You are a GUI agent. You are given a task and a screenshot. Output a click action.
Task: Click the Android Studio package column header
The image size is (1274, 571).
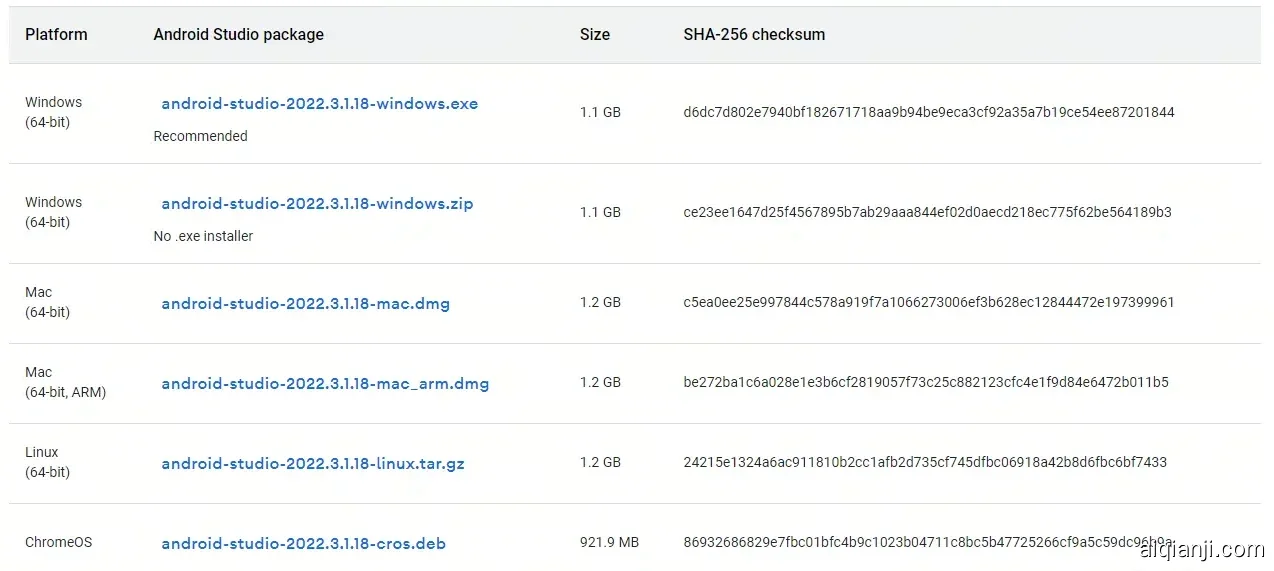238,35
